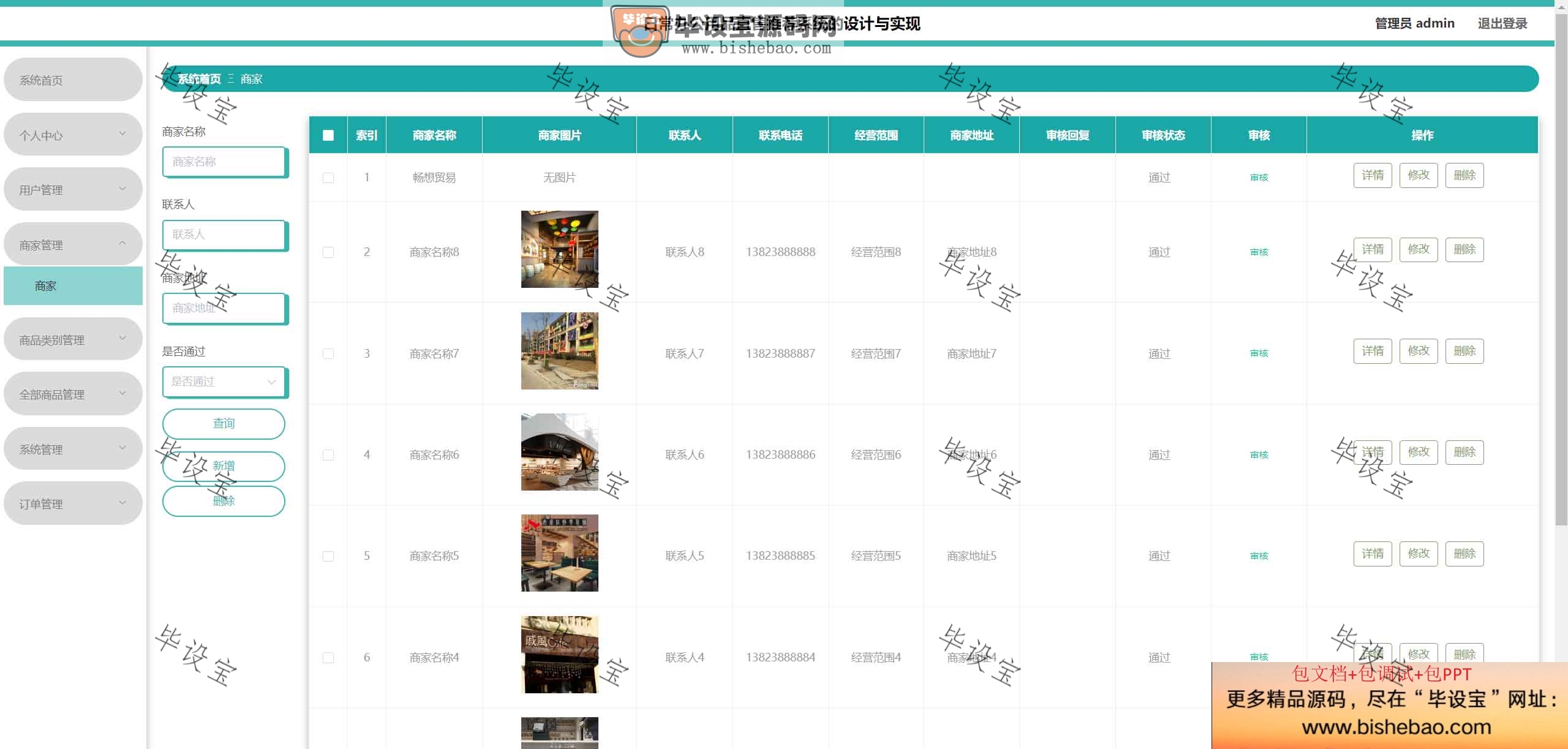Click 删除 for 商家名称6 row
Viewport: 1568px width, 749px height.
pyautogui.click(x=1464, y=452)
